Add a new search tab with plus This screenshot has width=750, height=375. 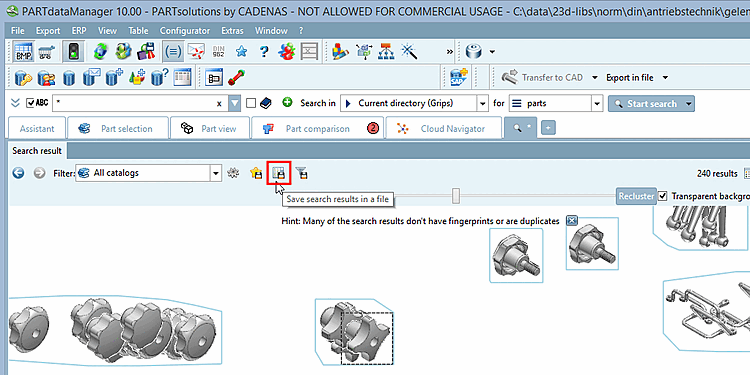tap(548, 128)
